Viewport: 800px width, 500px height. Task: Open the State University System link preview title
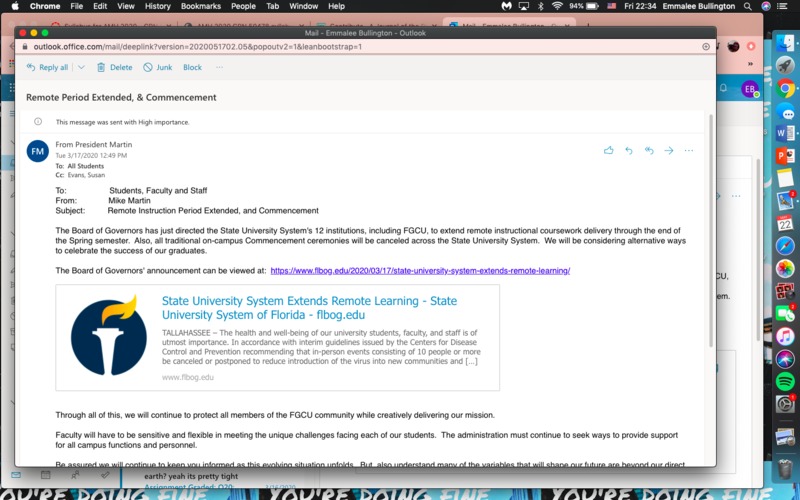click(310, 307)
